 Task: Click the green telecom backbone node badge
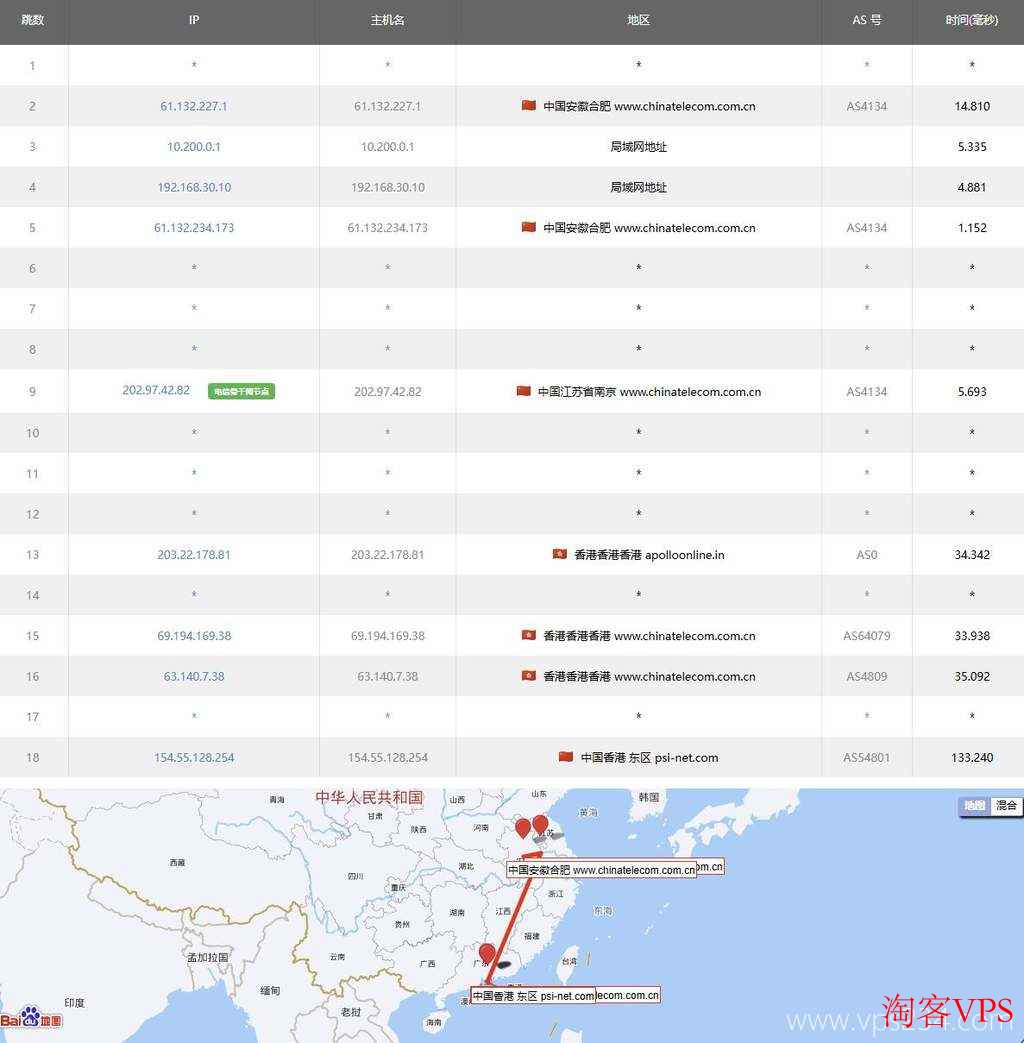coord(241,391)
